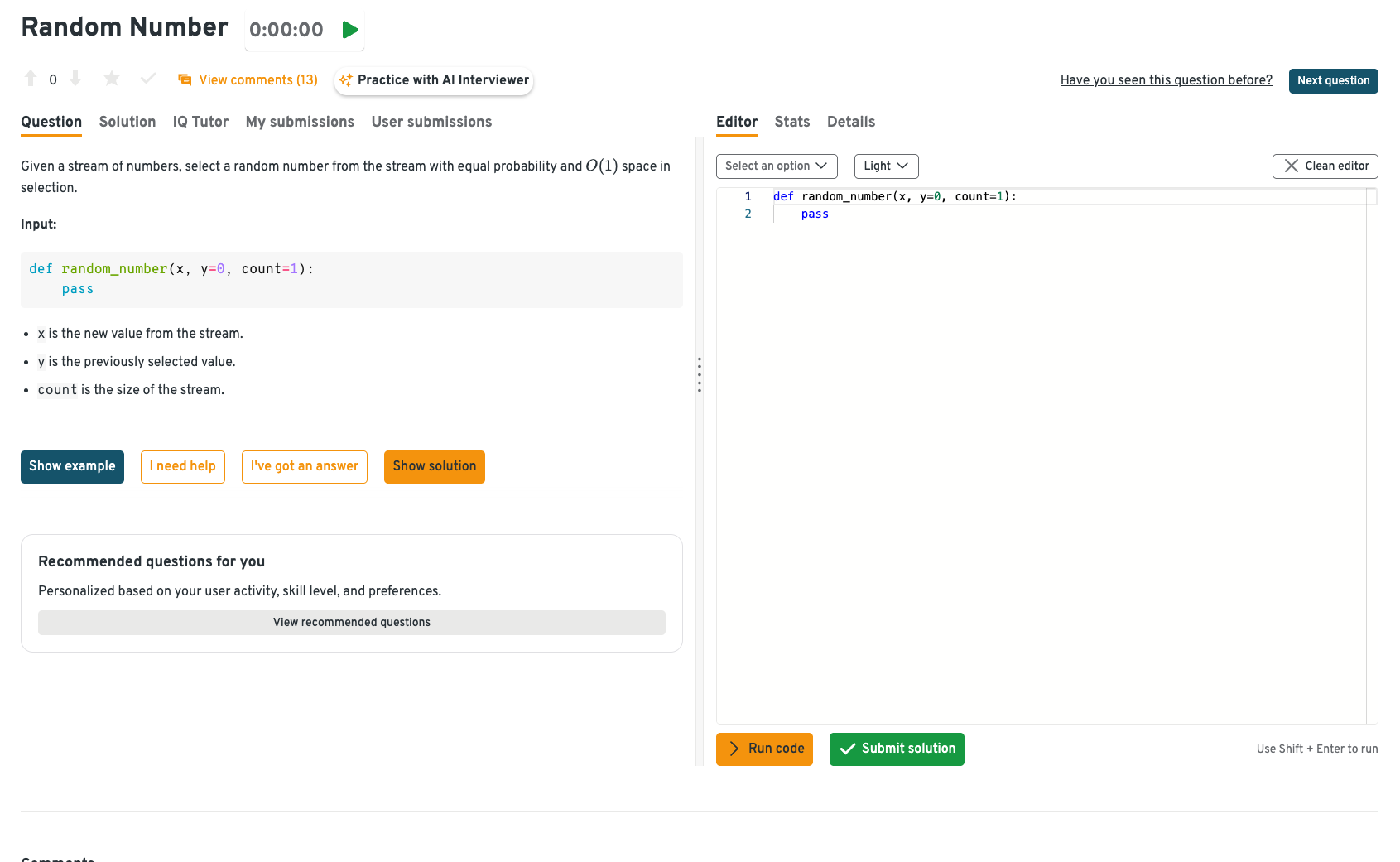This screenshot has width=1400, height=862.
Task: Open View comments (13)
Action: 248,80
